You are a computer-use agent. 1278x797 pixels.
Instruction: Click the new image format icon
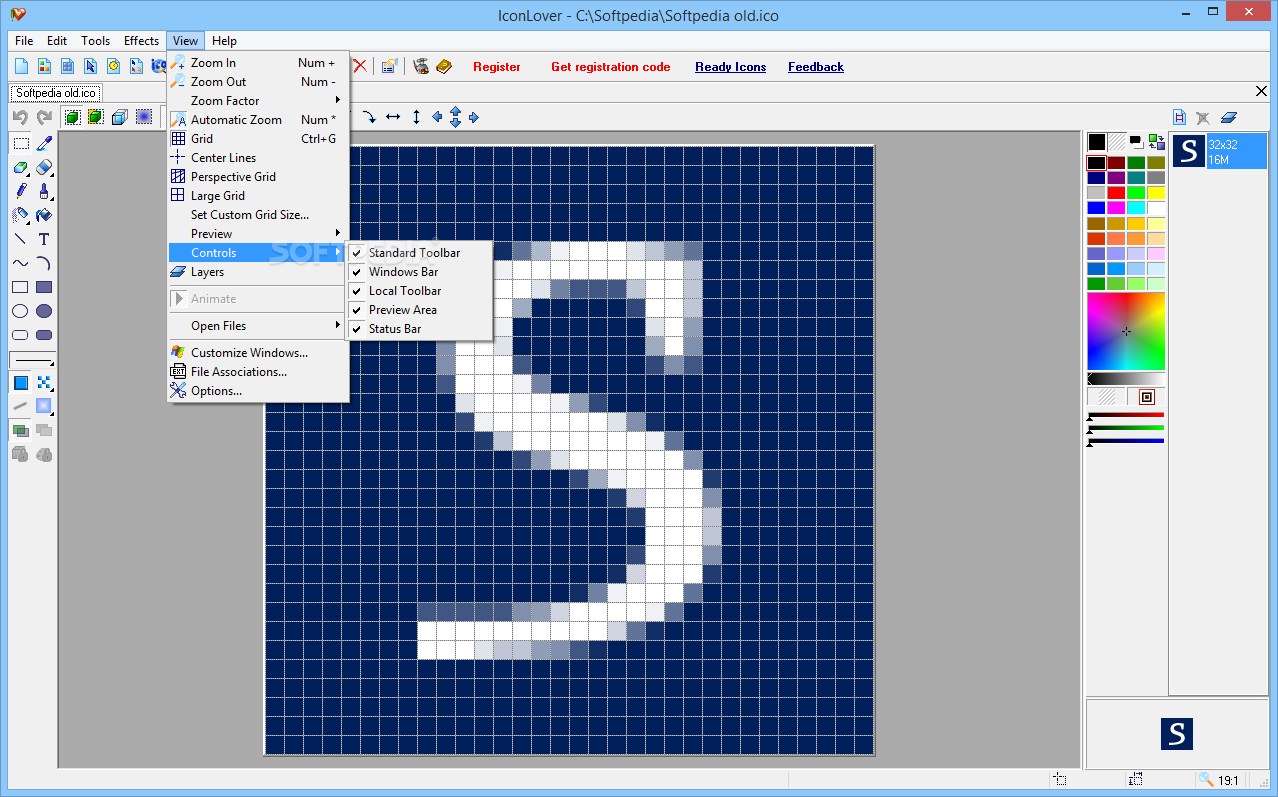pyautogui.click(x=1180, y=117)
